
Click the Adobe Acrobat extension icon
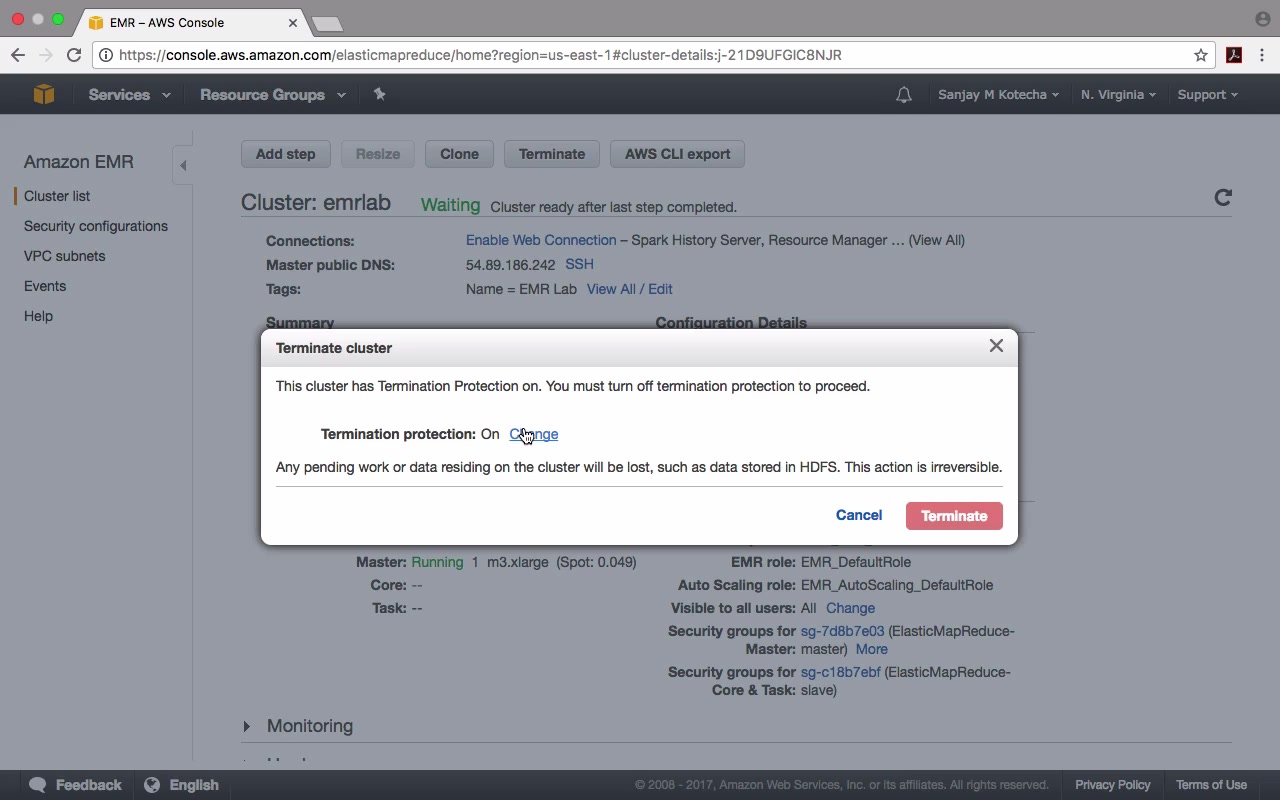click(1234, 55)
